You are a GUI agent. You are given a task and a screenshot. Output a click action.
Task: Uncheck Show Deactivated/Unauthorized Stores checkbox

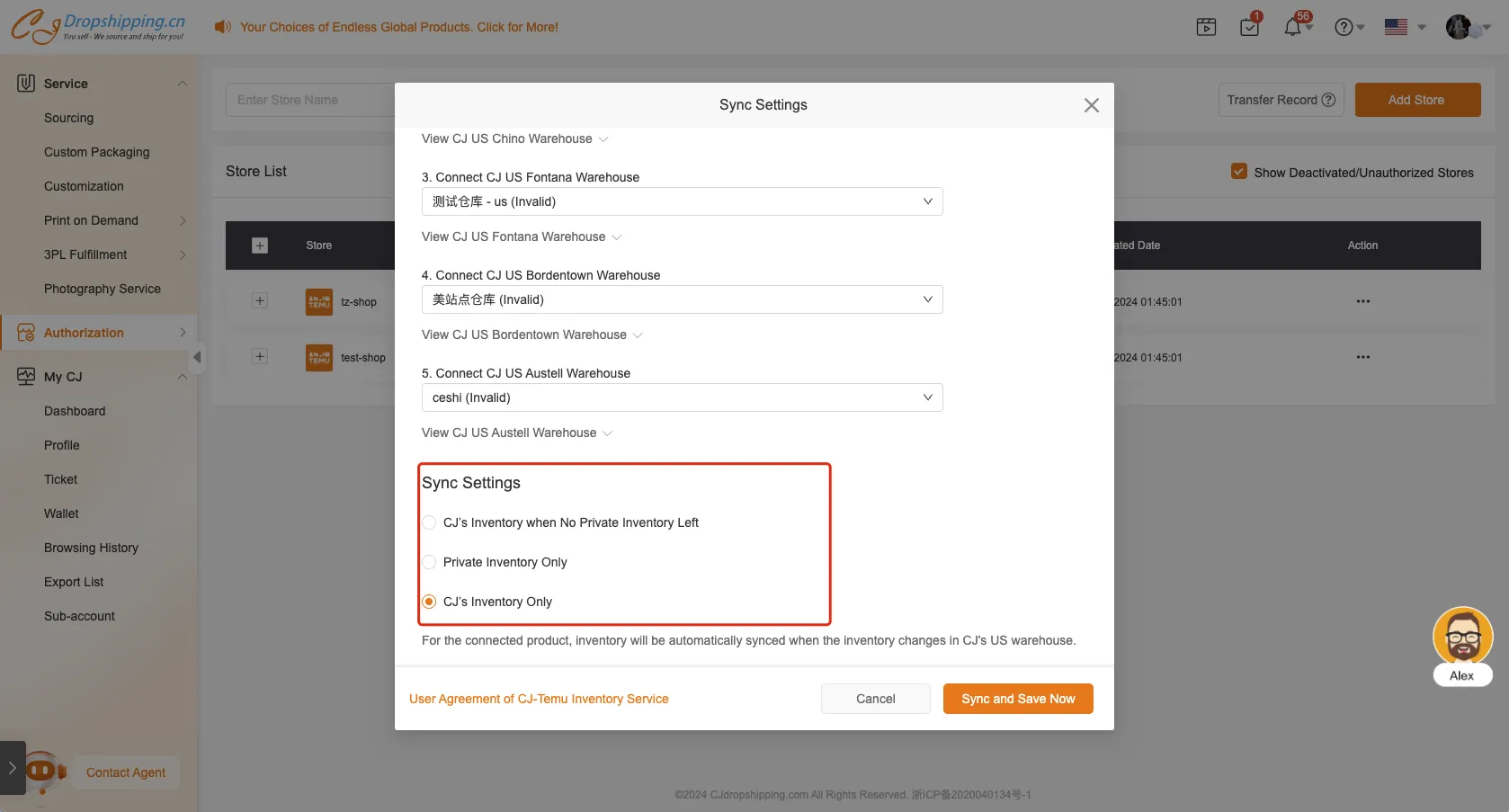pyautogui.click(x=1239, y=172)
